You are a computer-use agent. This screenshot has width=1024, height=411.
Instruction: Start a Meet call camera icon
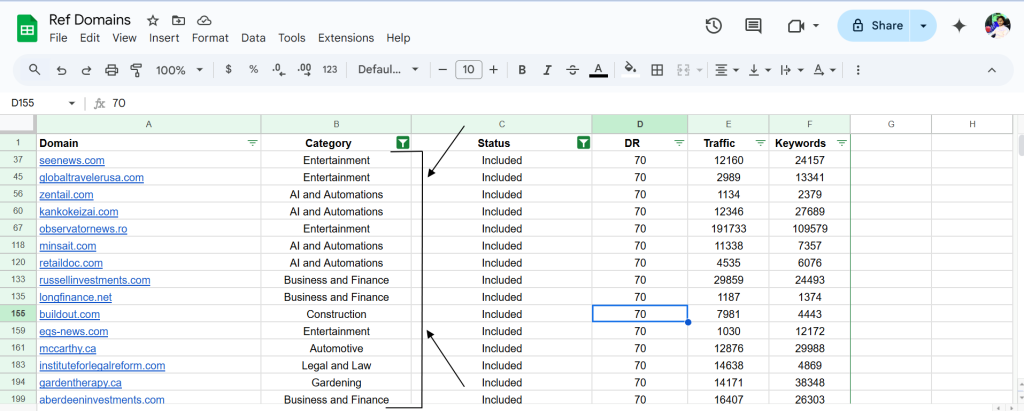pos(795,25)
